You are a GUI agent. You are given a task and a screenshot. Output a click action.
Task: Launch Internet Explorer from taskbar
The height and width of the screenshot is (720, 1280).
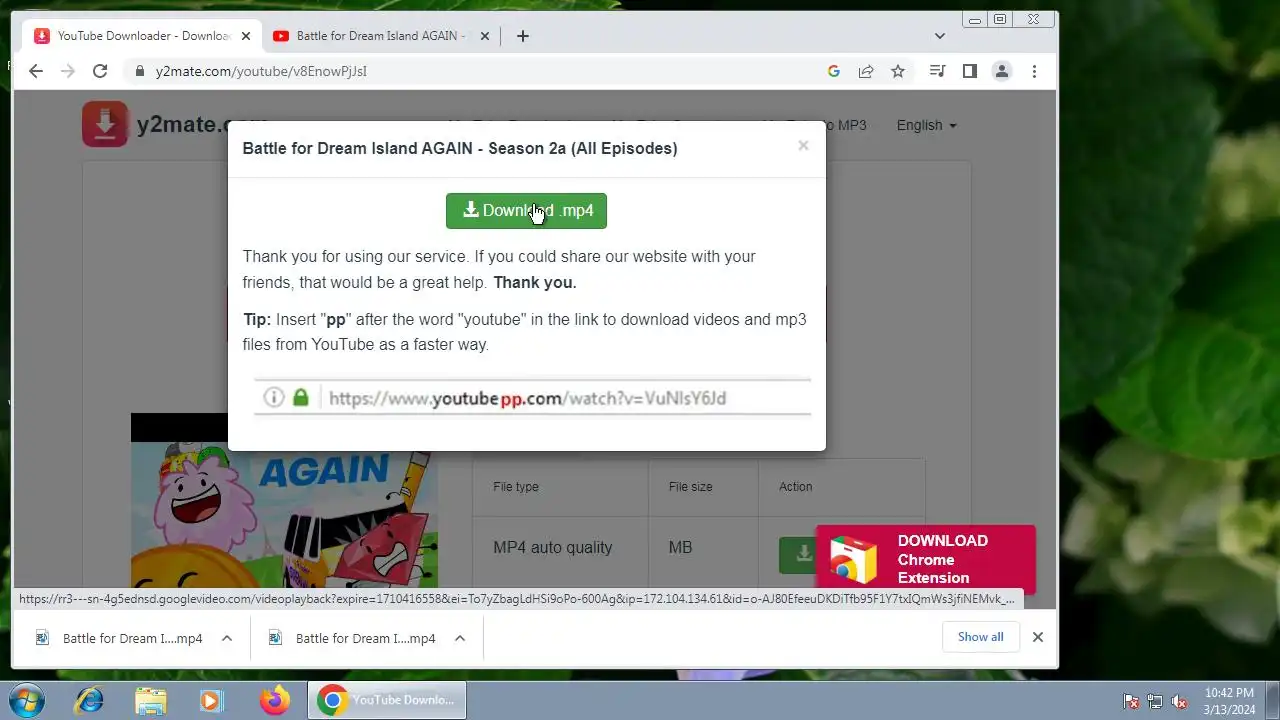pyautogui.click(x=89, y=700)
